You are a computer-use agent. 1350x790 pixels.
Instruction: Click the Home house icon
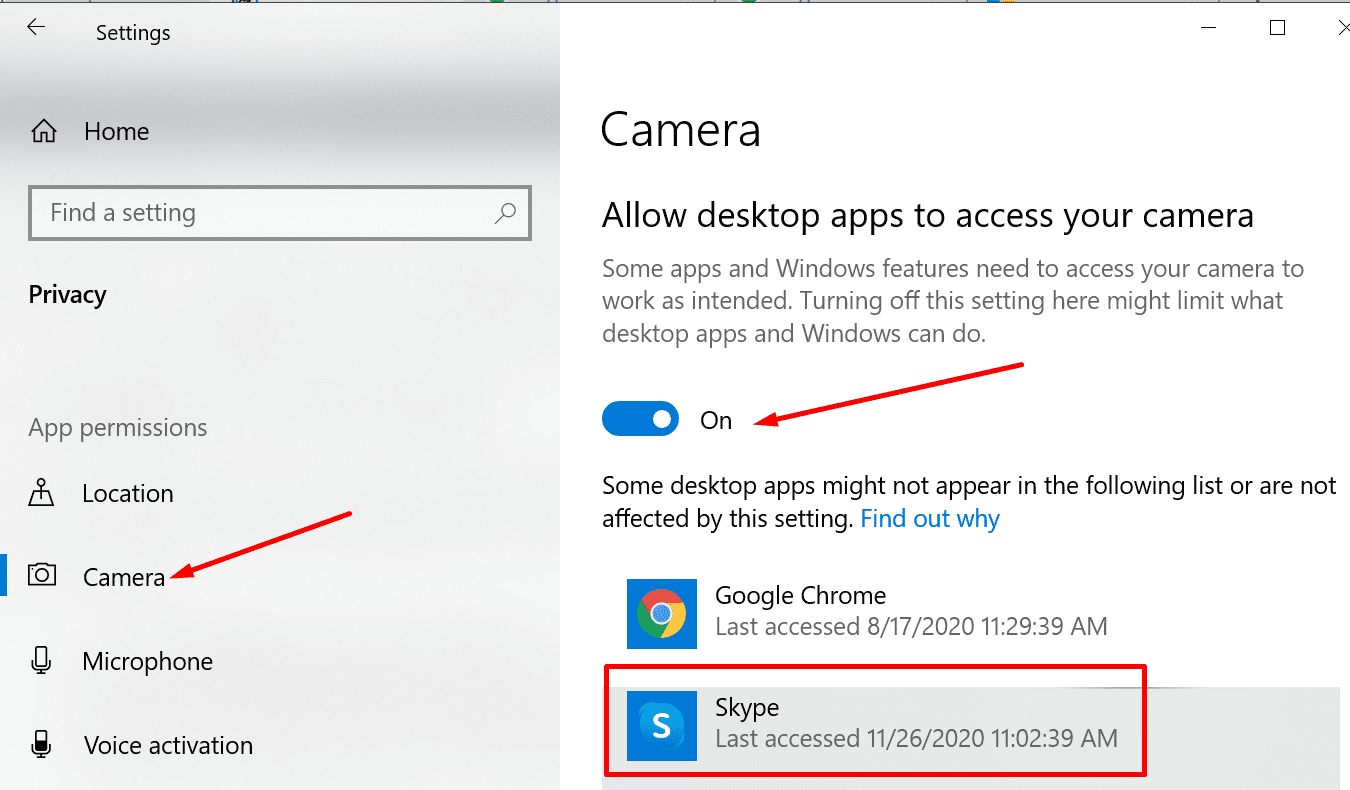pos(44,130)
